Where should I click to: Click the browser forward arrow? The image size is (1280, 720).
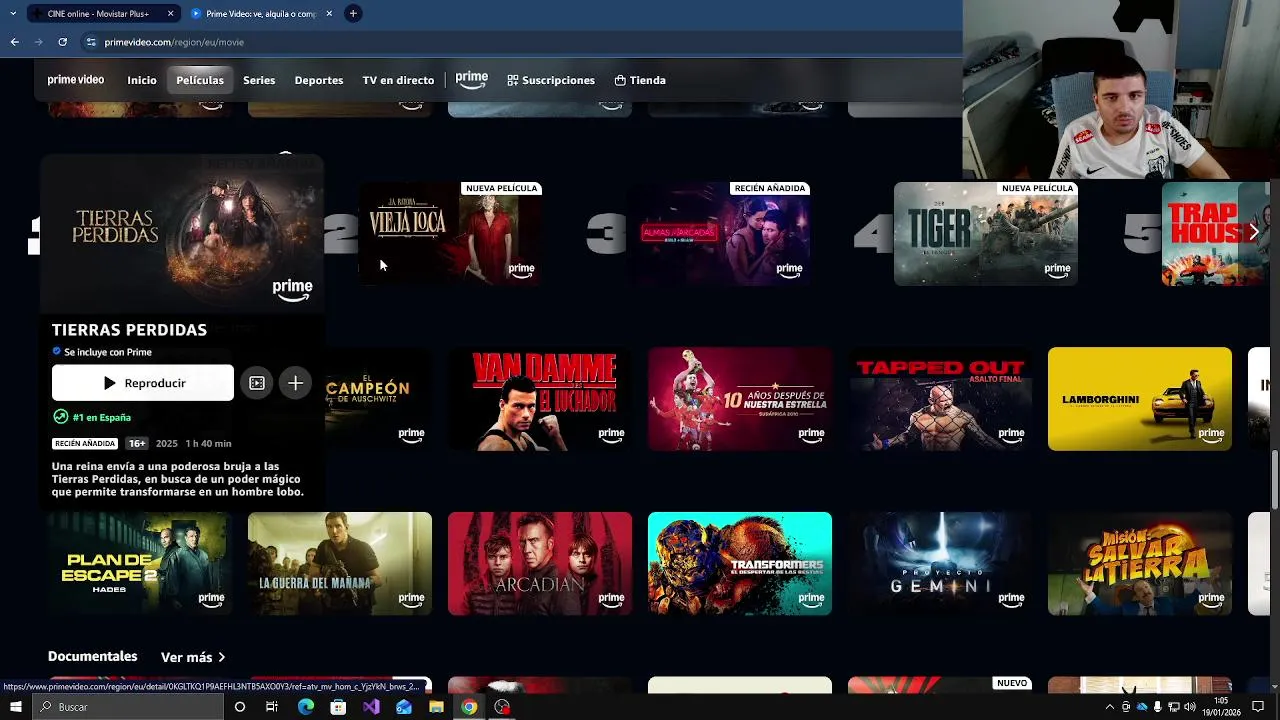pos(38,42)
